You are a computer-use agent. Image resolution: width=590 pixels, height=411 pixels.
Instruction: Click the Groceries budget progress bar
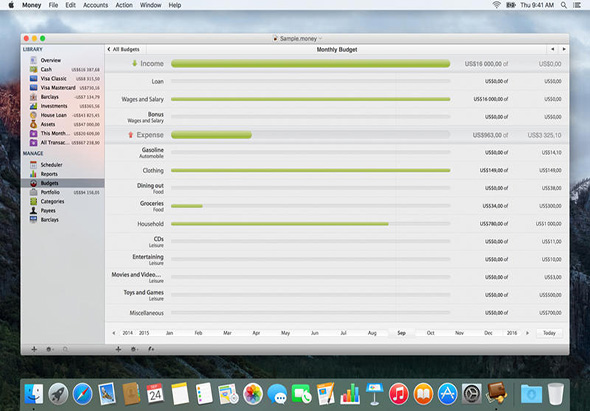pos(310,206)
